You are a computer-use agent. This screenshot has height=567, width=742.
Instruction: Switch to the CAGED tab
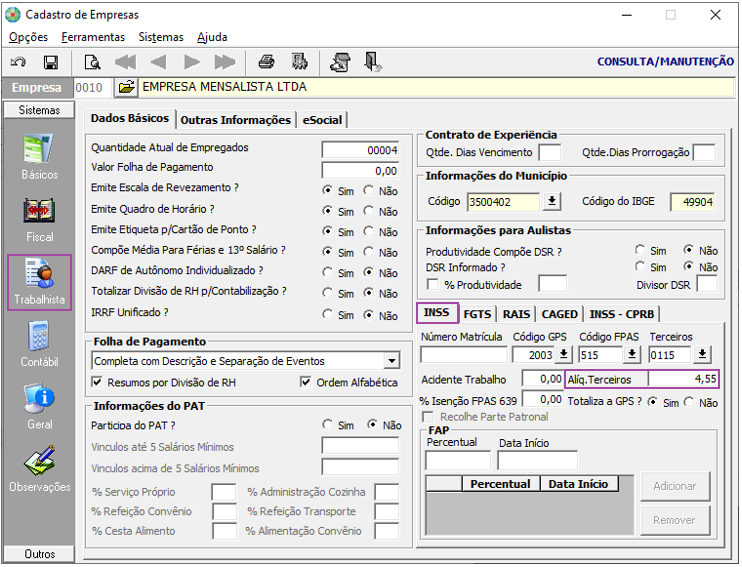click(x=560, y=314)
